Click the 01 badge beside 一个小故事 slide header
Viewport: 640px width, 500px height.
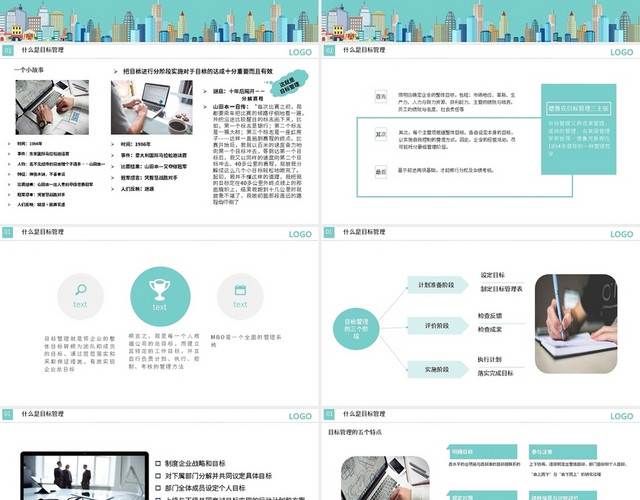click(x=8, y=51)
